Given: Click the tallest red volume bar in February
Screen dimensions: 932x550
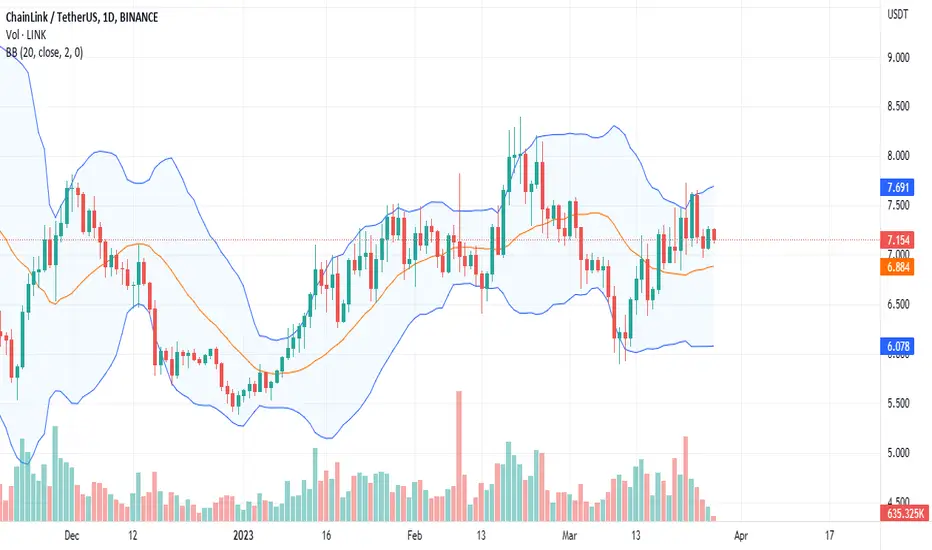Looking at the screenshot, I should (459, 456).
